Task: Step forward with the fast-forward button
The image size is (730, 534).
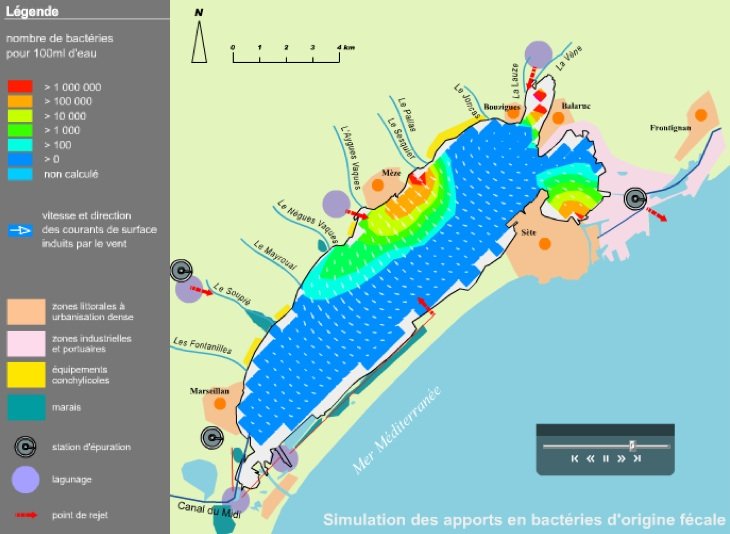Action: (622, 459)
